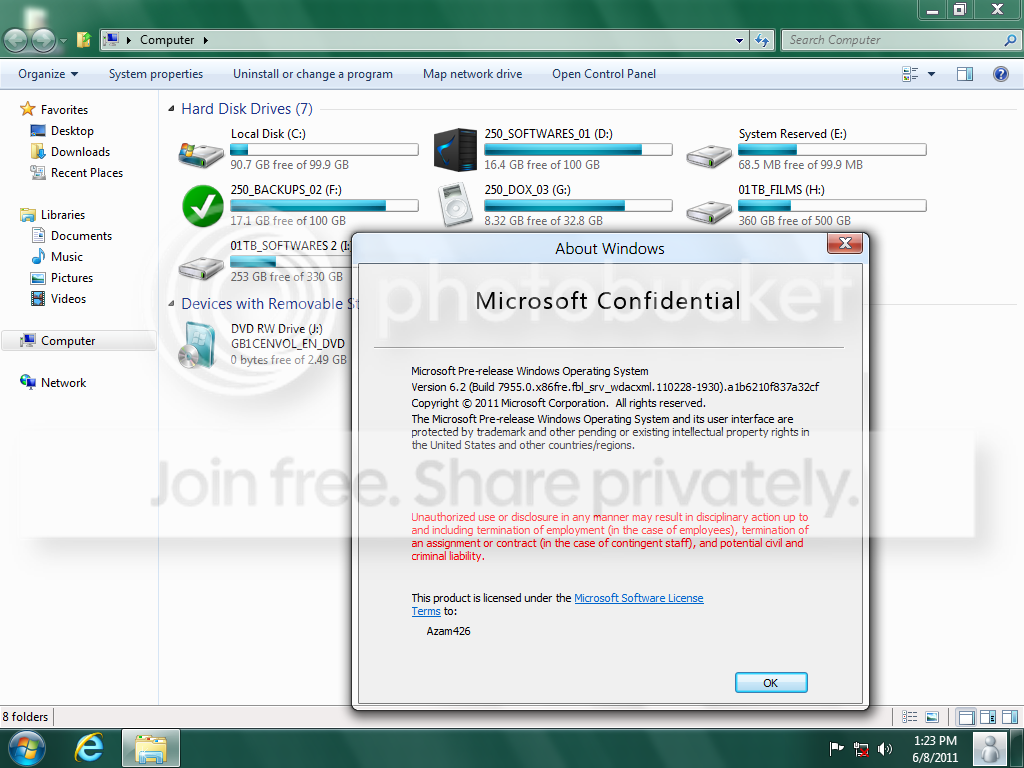The image size is (1024, 768).
Task: Click Open Control Panel
Action: point(604,74)
